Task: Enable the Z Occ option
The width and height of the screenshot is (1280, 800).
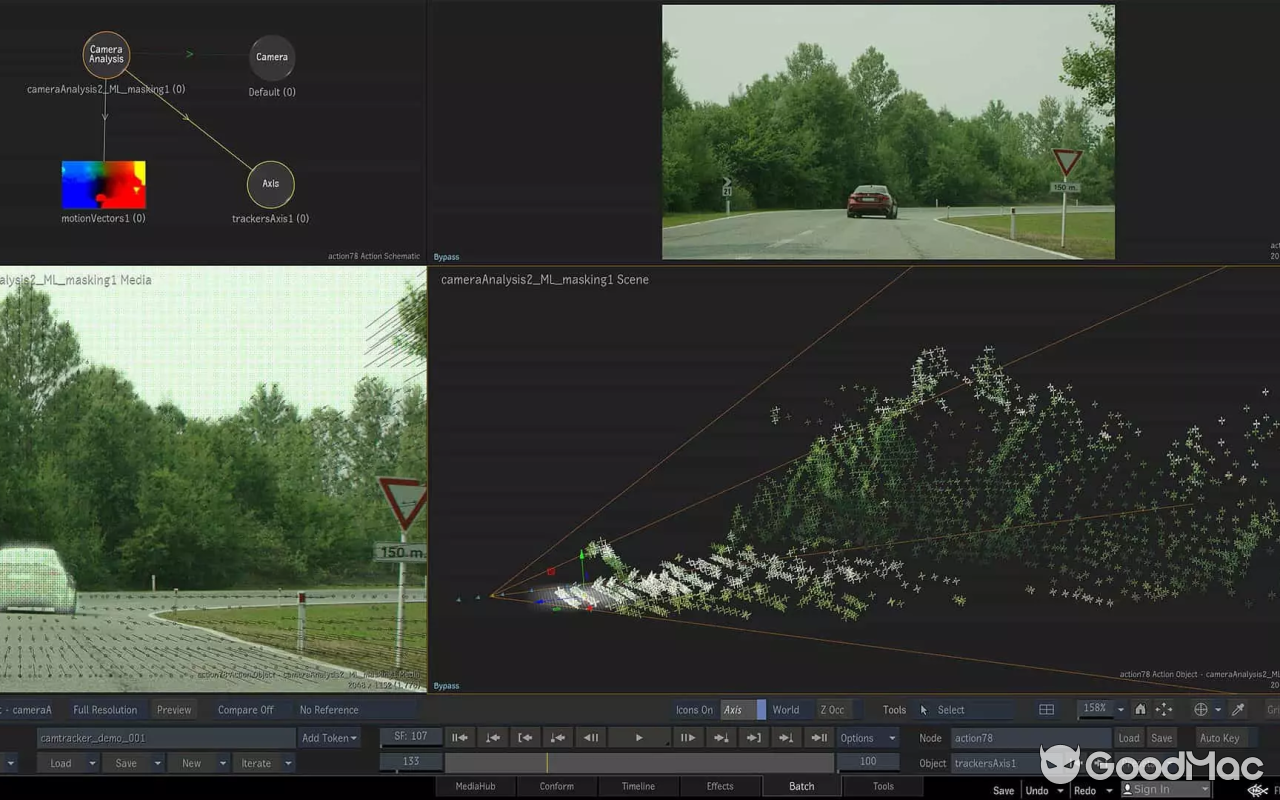Action: click(x=833, y=709)
